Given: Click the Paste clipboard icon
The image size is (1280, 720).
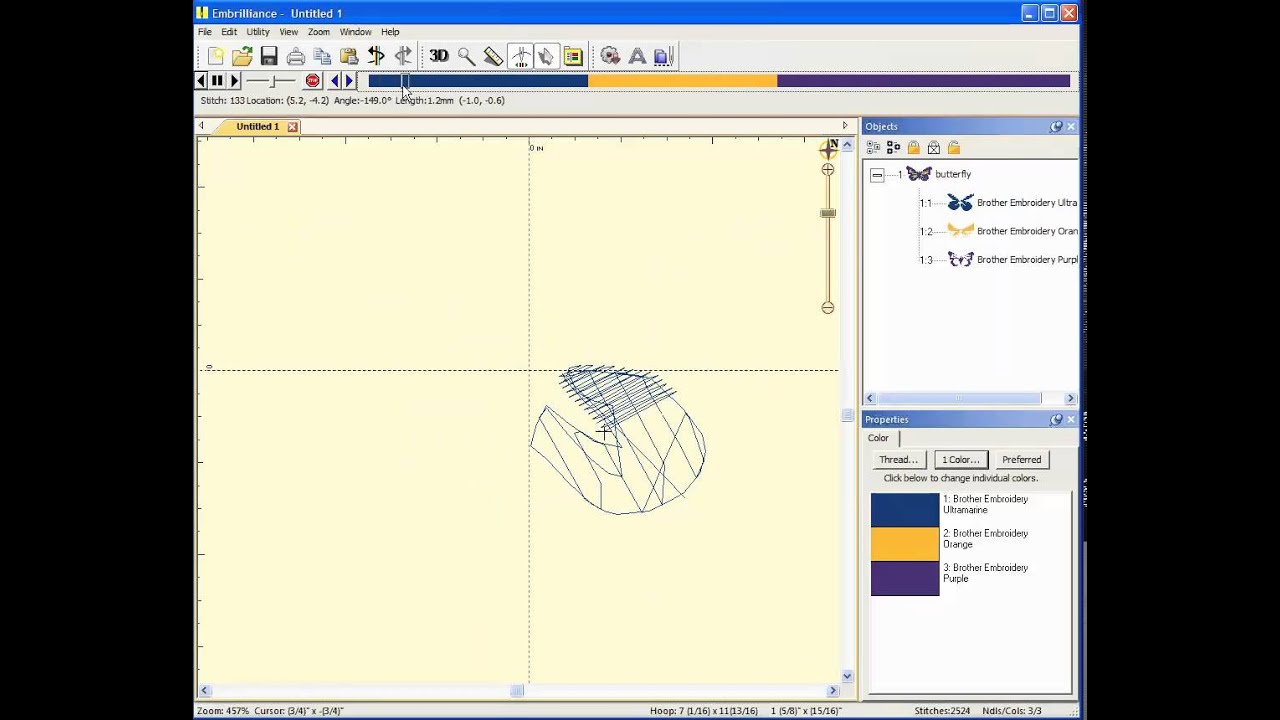Looking at the screenshot, I should tap(349, 56).
